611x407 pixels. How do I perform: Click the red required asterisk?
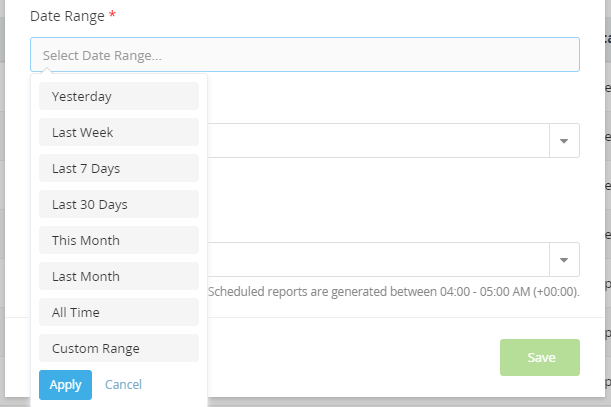tap(112, 14)
